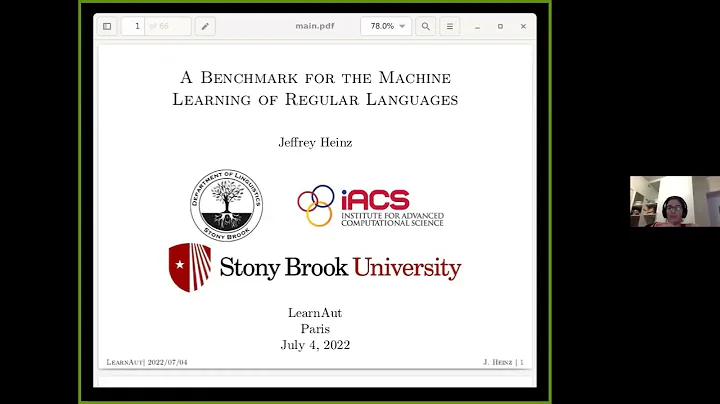Minimize the main.pdf viewer window
The image size is (720, 404).
[x=478, y=27]
